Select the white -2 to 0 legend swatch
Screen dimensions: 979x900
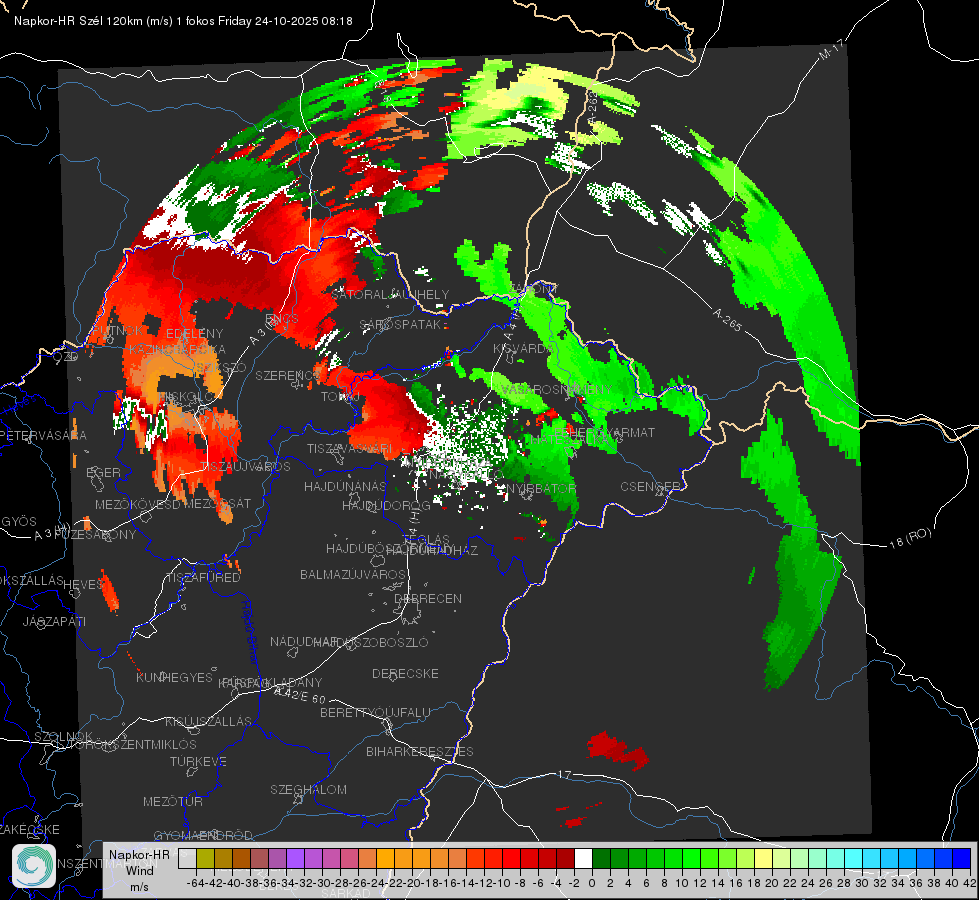click(583, 859)
